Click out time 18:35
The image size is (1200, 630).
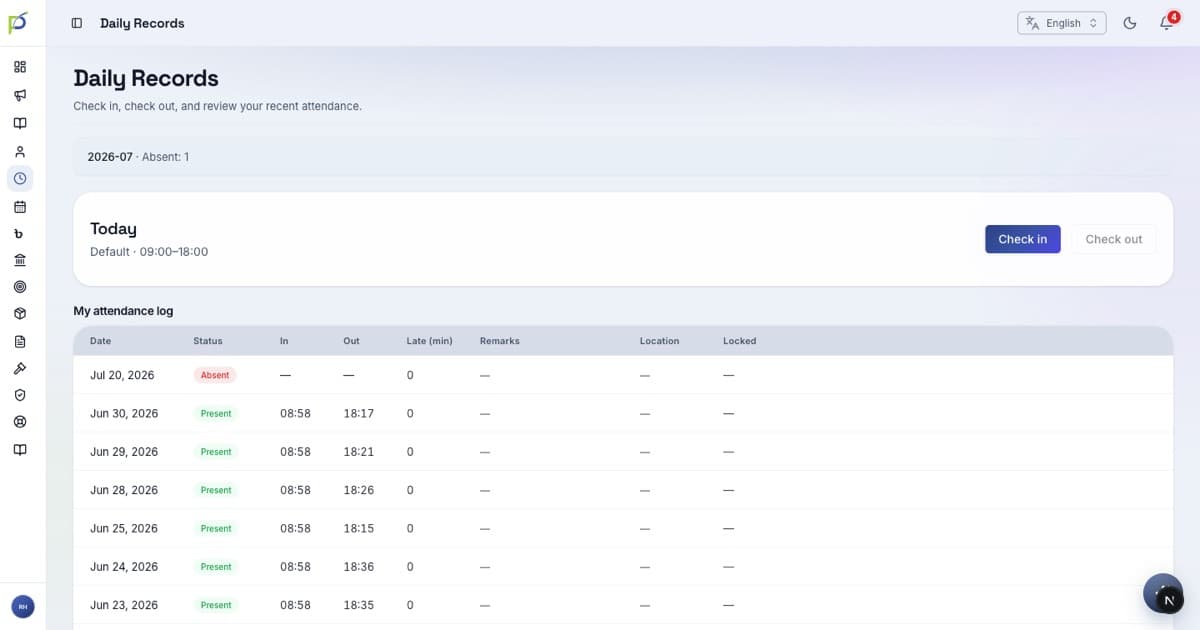point(358,605)
